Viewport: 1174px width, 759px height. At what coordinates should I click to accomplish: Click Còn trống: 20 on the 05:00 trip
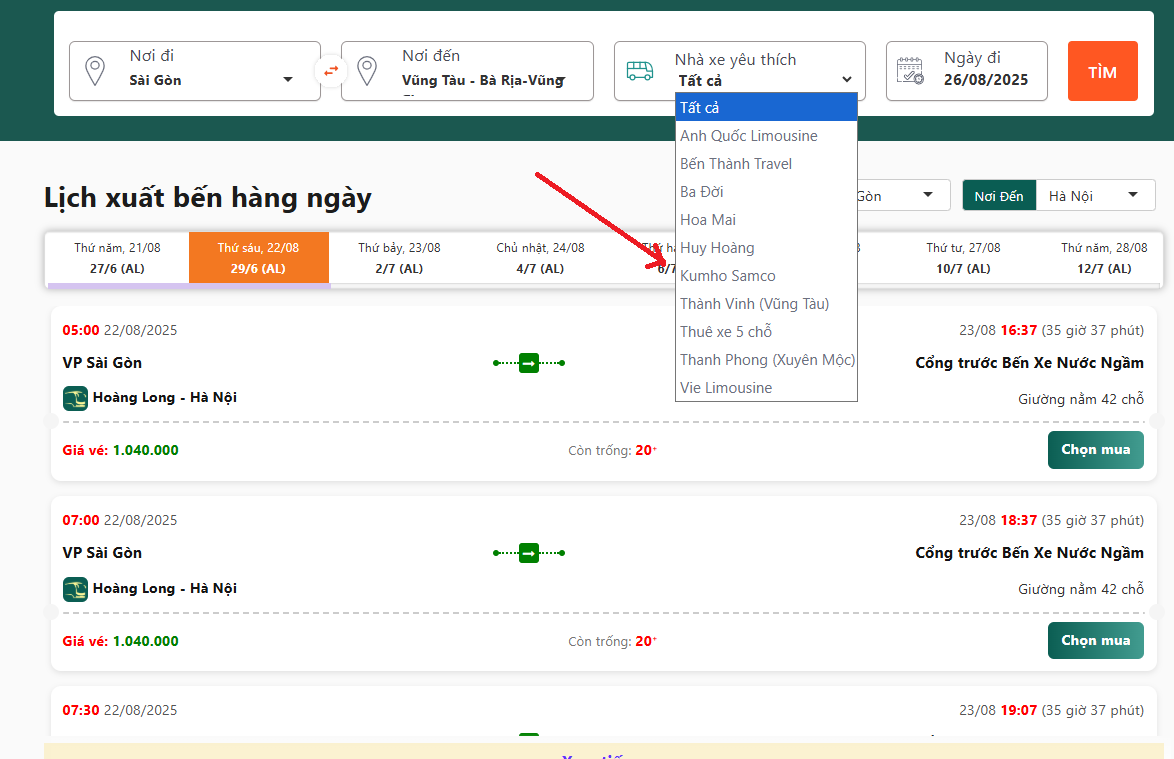[x=612, y=450]
